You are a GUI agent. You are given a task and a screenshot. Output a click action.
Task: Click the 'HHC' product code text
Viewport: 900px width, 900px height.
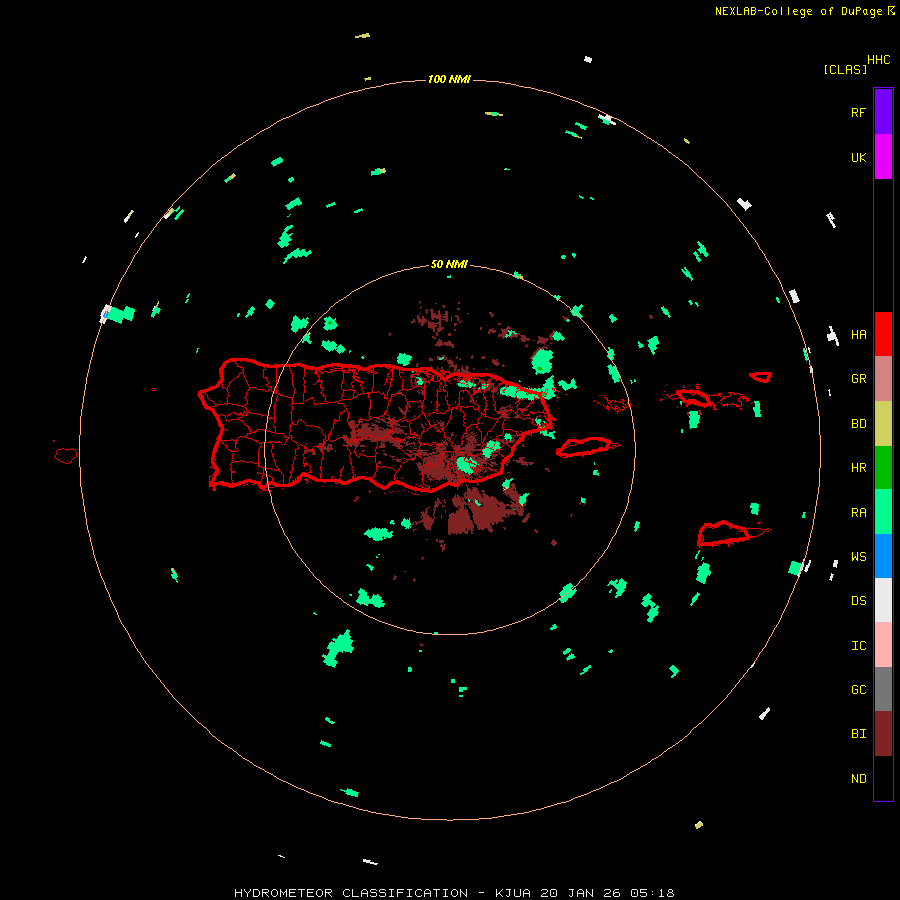tap(879, 60)
